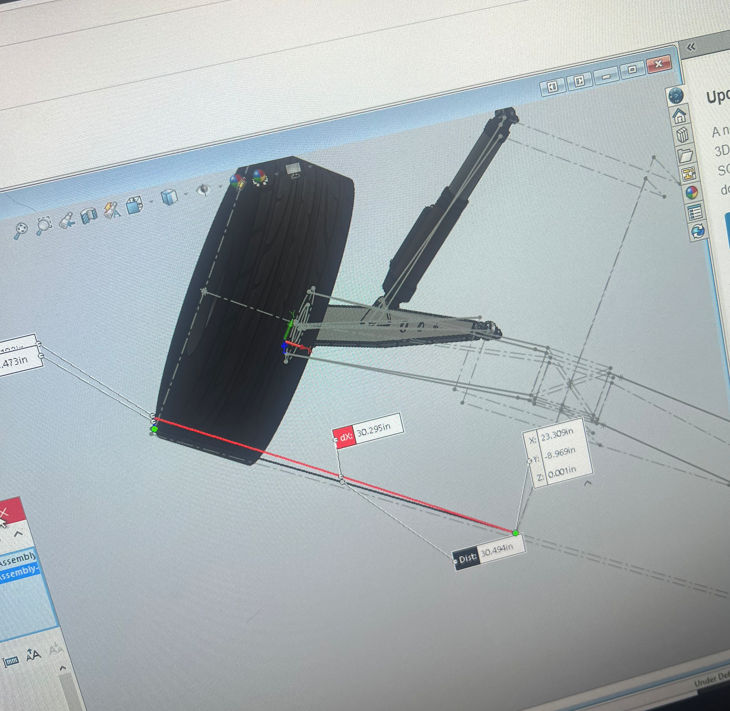Viewport: 730px width, 711px height.
Task: Maximize the document window
Action: (x=632, y=70)
